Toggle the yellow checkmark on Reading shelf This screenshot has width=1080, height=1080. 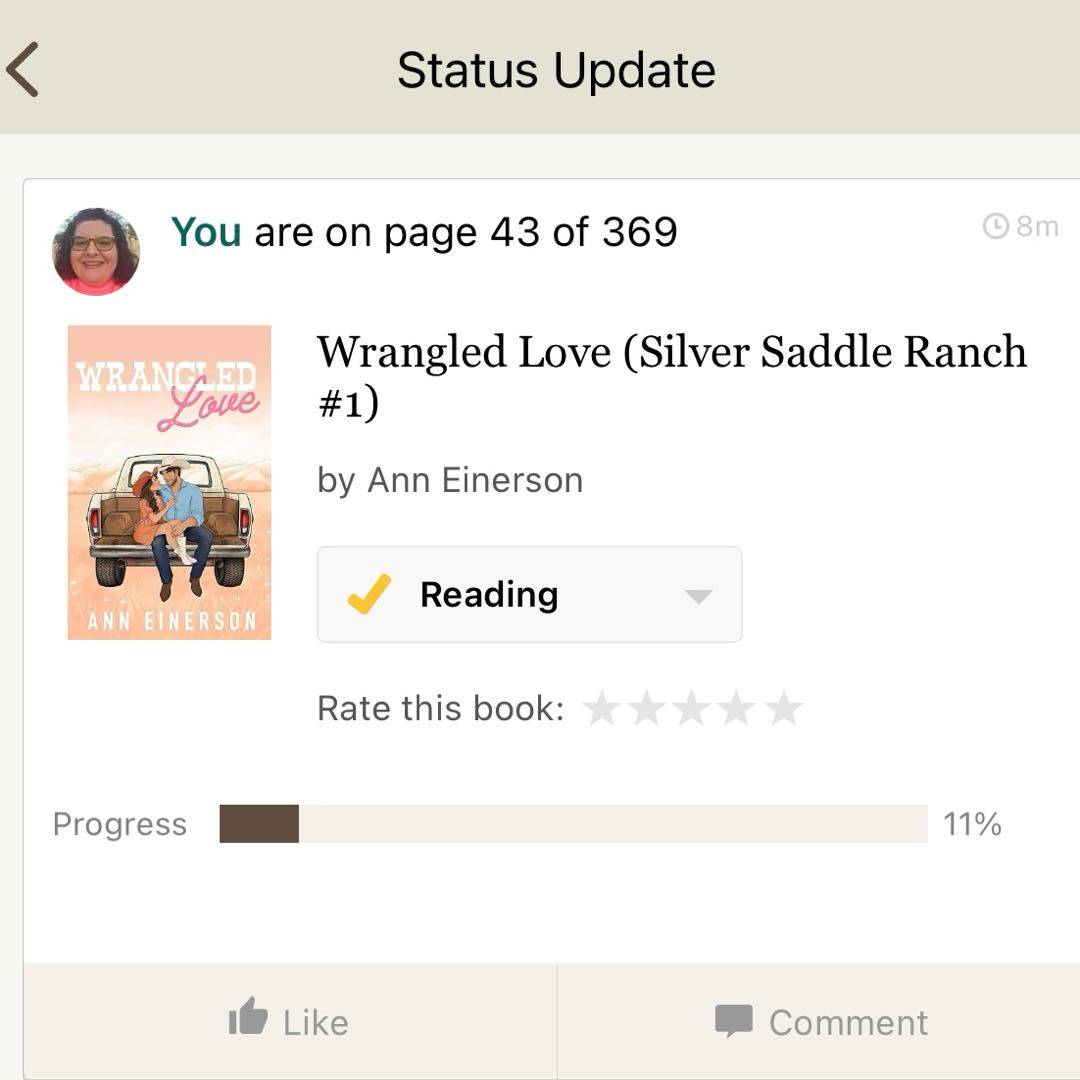[x=368, y=595]
